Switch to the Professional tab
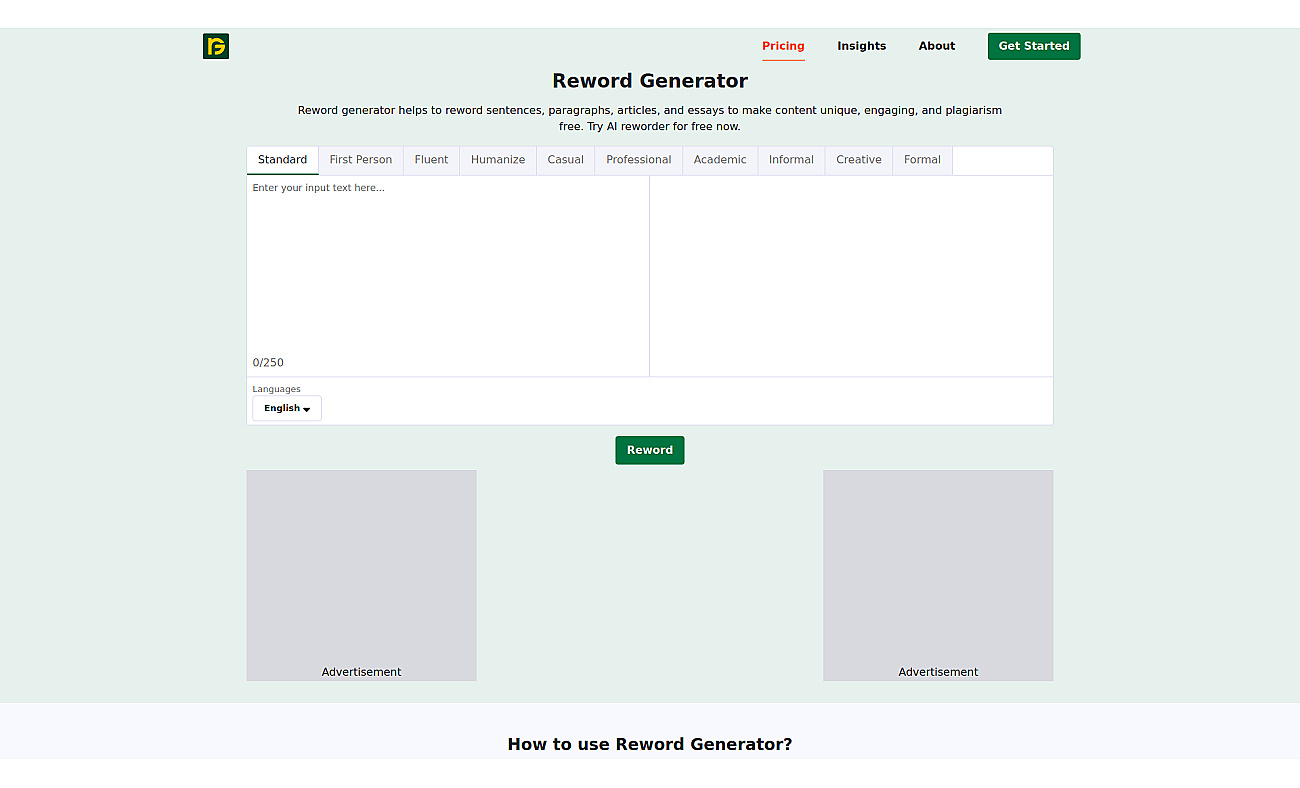Image resolution: width=1300 pixels, height=788 pixels. click(639, 160)
